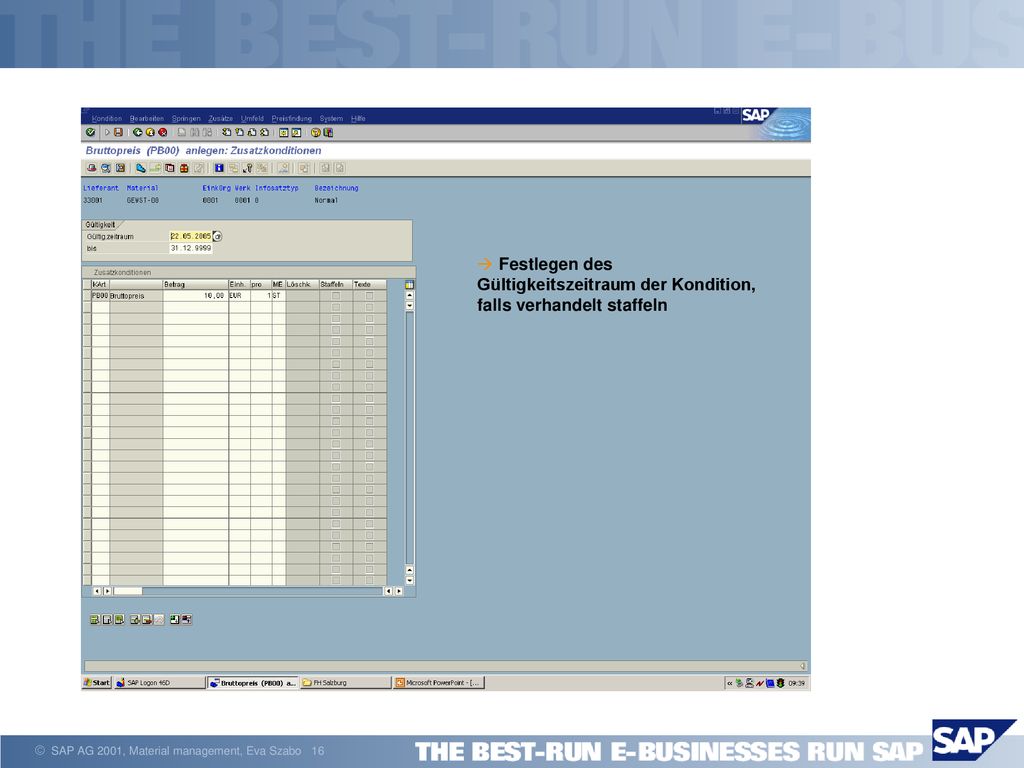Image resolution: width=1024 pixels, height=768 pixels.
Task: Open the Kondition menu
Action: (x=106, y=119)
